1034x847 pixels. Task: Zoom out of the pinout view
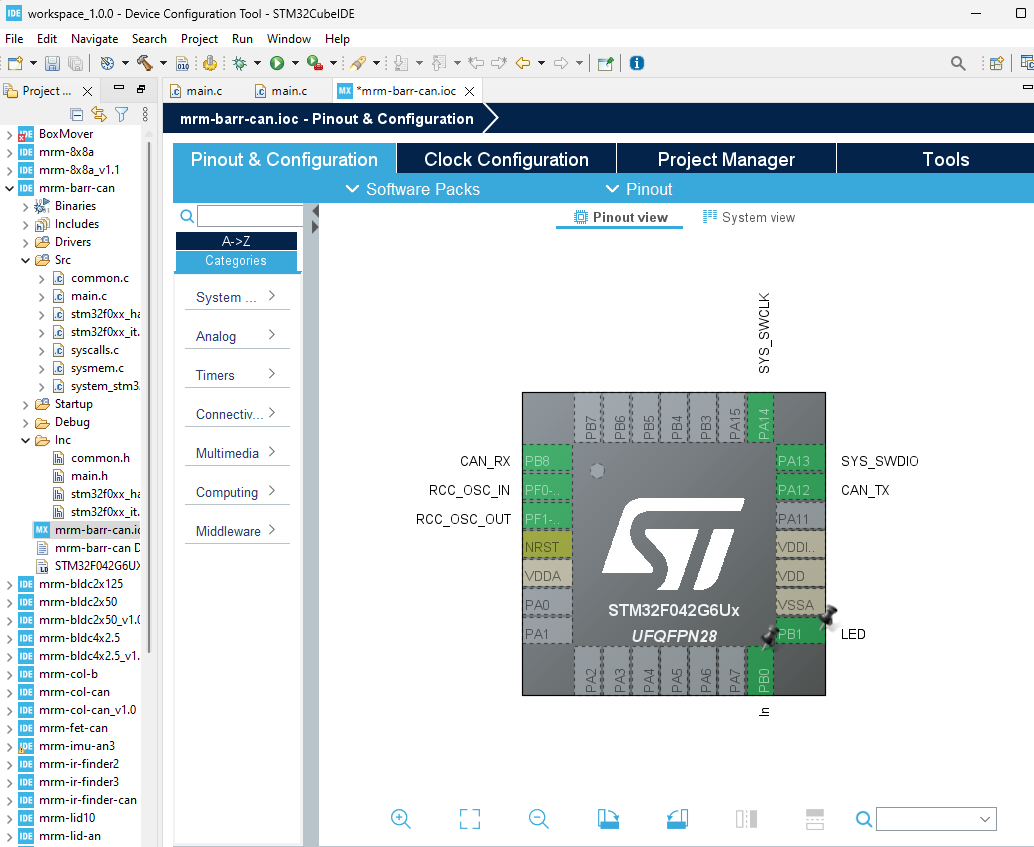pos(539,819)
